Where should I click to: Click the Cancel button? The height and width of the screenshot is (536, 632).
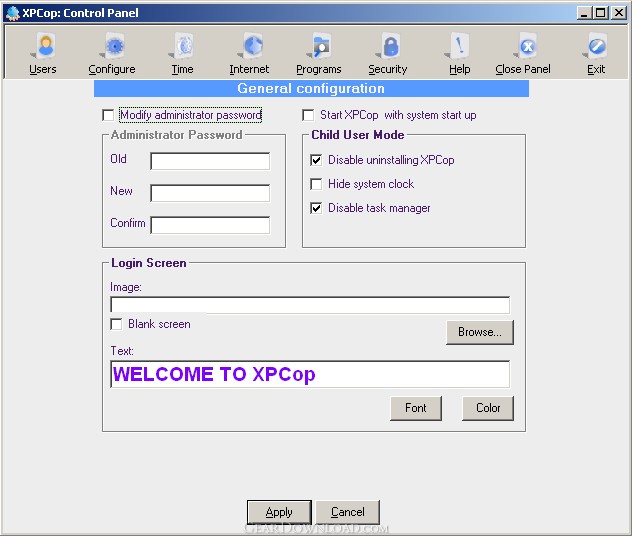coord(347,512)
